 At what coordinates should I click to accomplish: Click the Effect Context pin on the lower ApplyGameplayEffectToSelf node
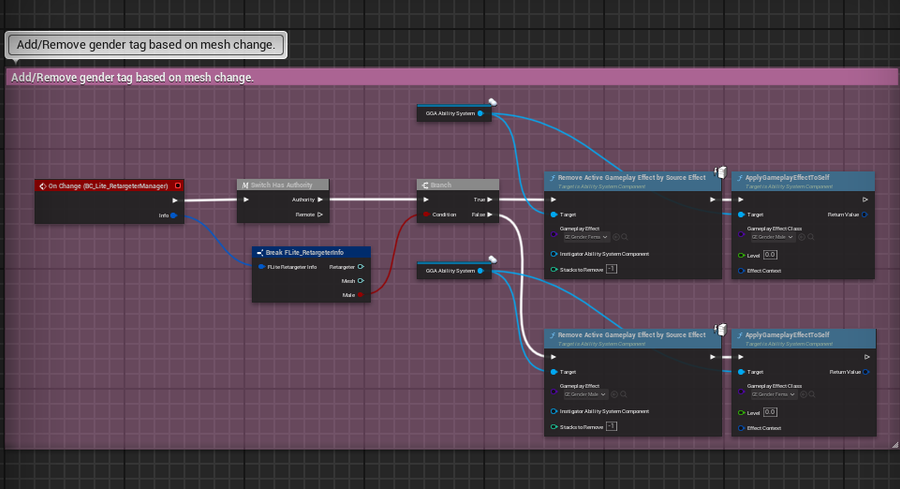741,428
